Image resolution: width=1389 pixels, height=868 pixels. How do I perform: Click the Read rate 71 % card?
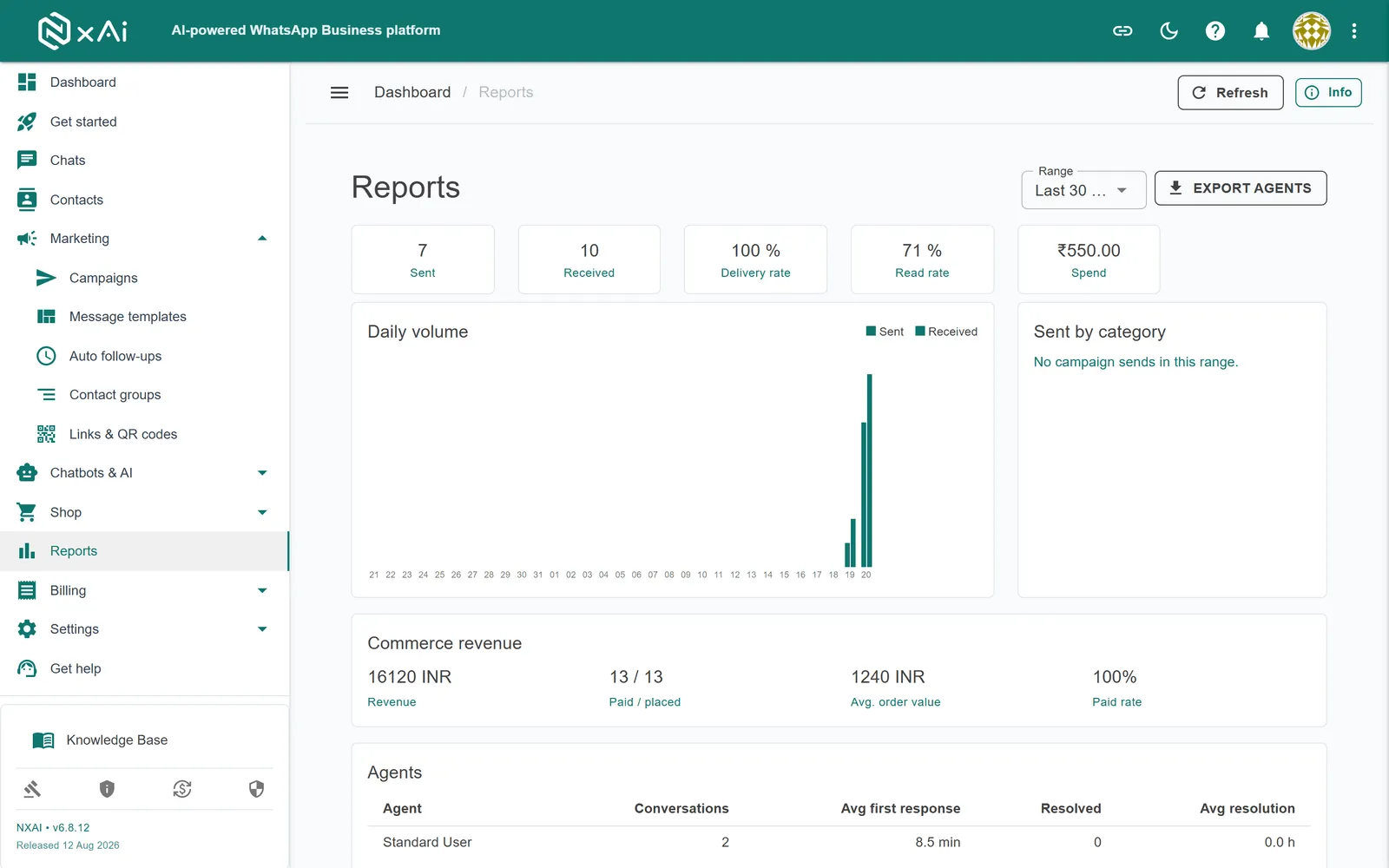[x=922, y=260]
